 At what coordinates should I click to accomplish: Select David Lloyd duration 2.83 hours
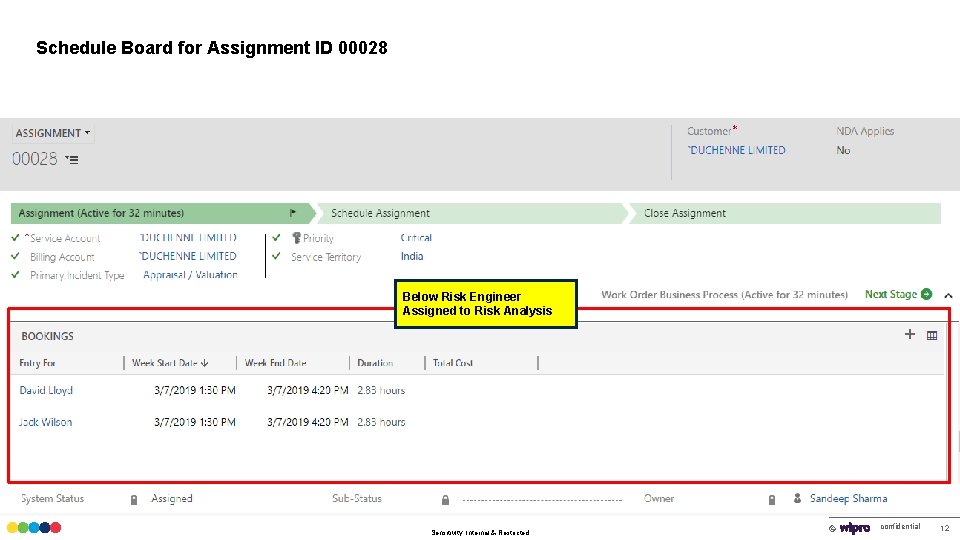(381, 390)
